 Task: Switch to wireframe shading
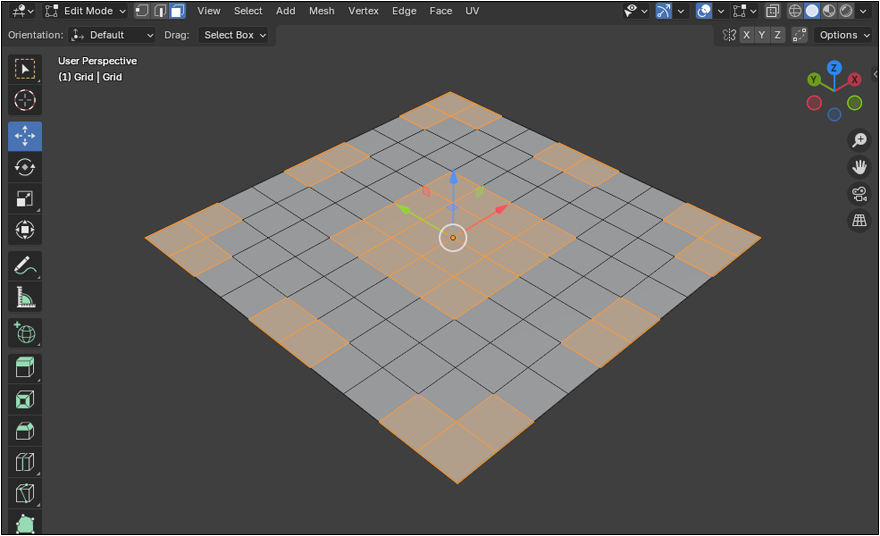tap(795, 11)
